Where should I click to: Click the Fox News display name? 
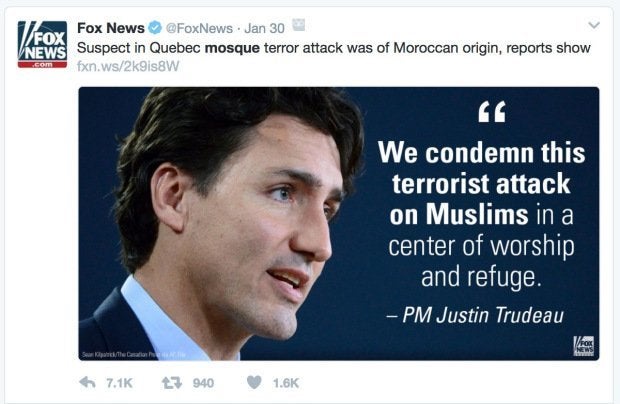[111, 28]
